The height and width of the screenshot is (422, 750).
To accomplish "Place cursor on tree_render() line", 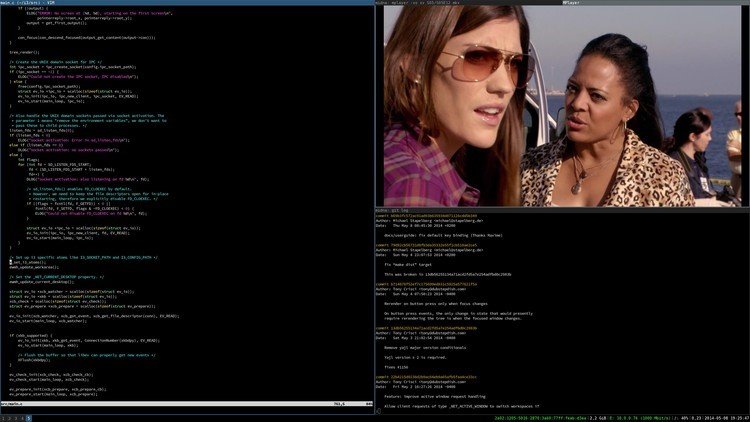I will (x=24, y=52).
